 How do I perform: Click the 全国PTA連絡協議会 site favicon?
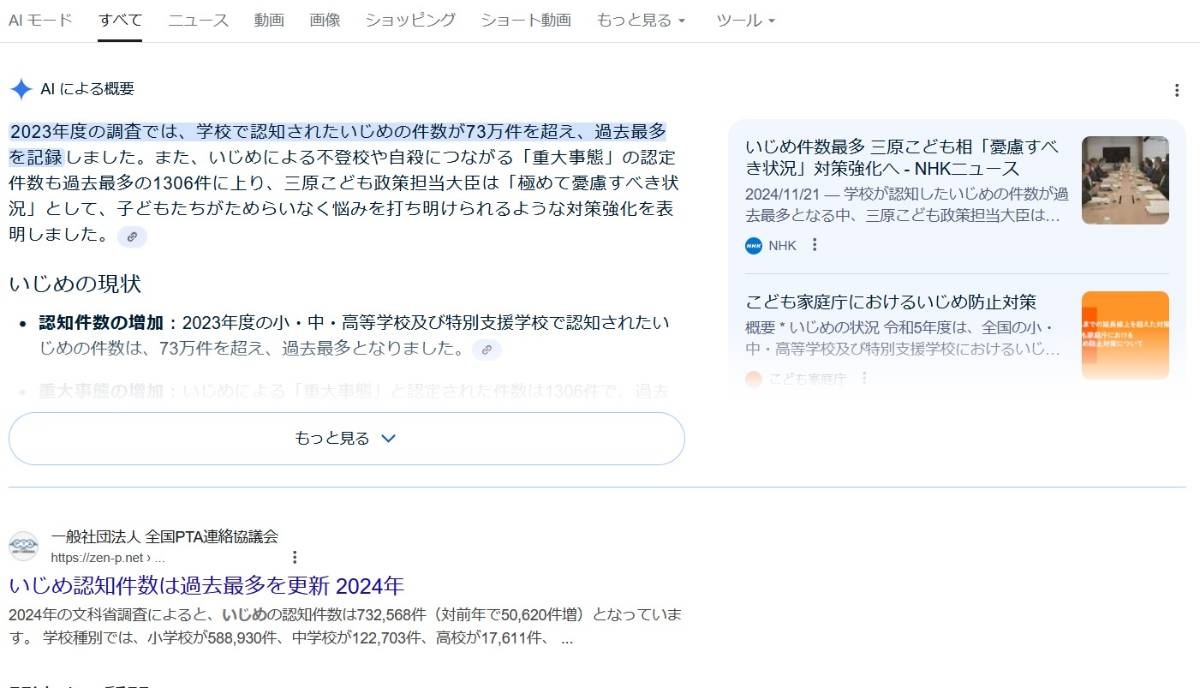(24, 547)
